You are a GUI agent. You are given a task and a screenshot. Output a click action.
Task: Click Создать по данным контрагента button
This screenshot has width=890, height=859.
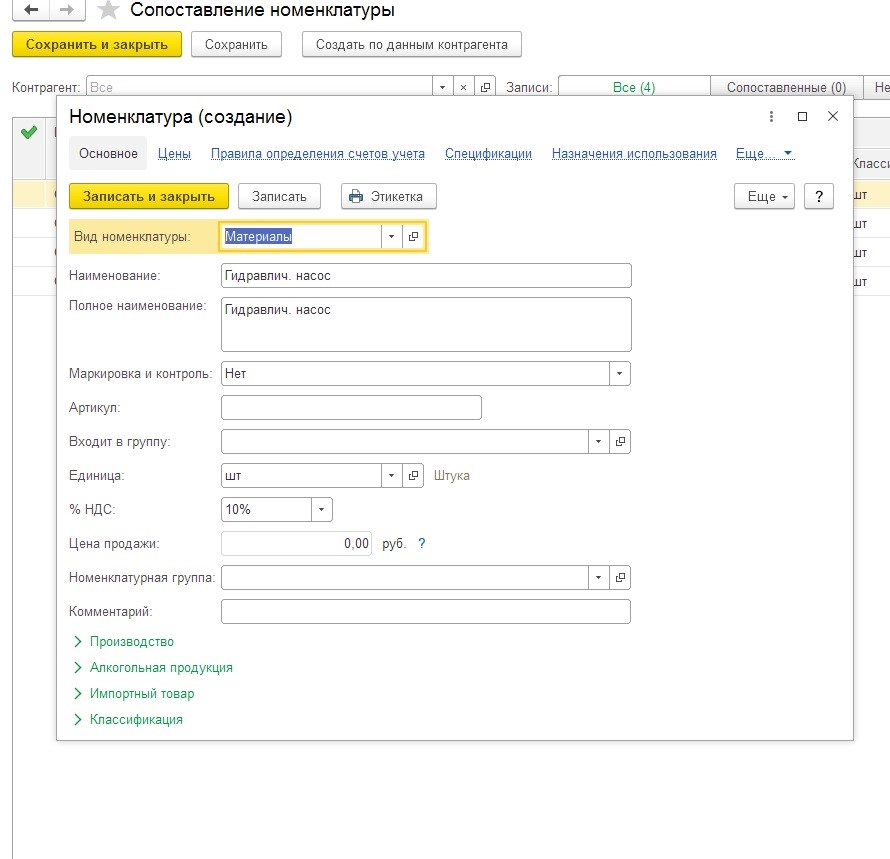point(412,44)
